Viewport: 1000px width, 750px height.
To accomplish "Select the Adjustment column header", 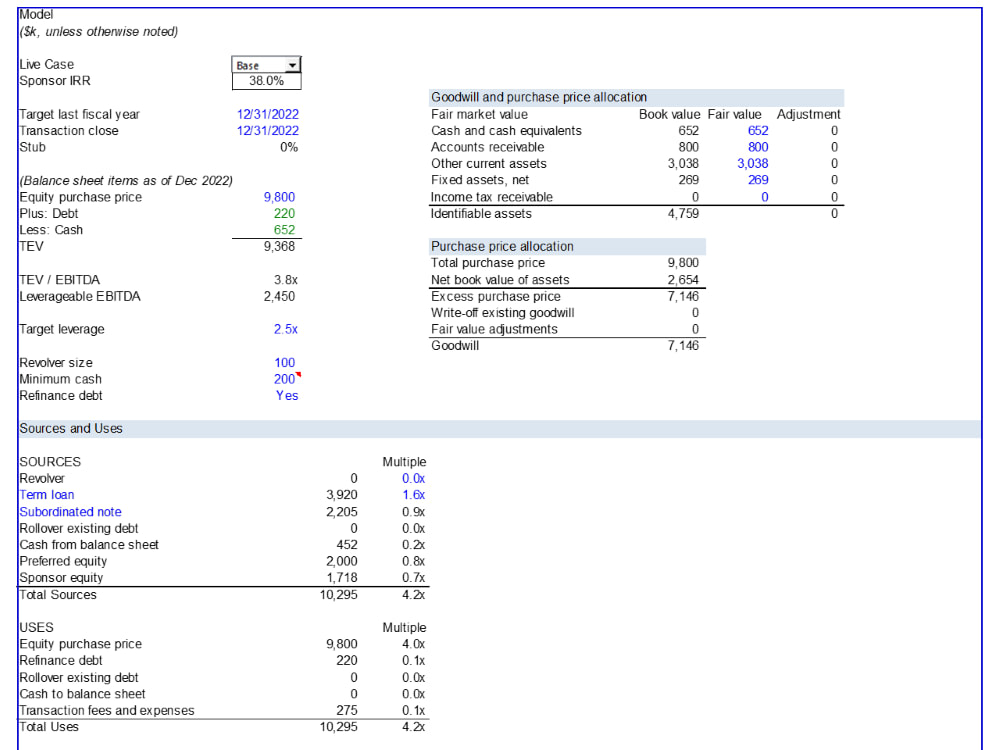I will click(809, 115).
